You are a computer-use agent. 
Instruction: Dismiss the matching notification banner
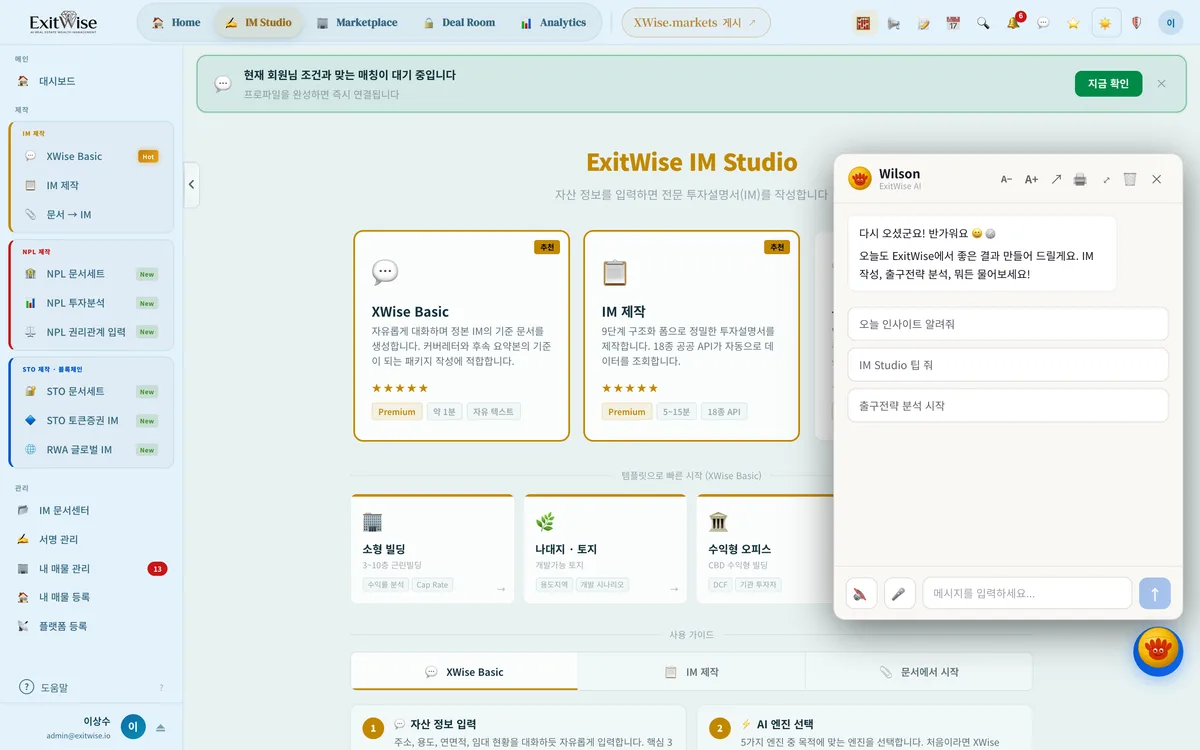tap(1161, 83)
